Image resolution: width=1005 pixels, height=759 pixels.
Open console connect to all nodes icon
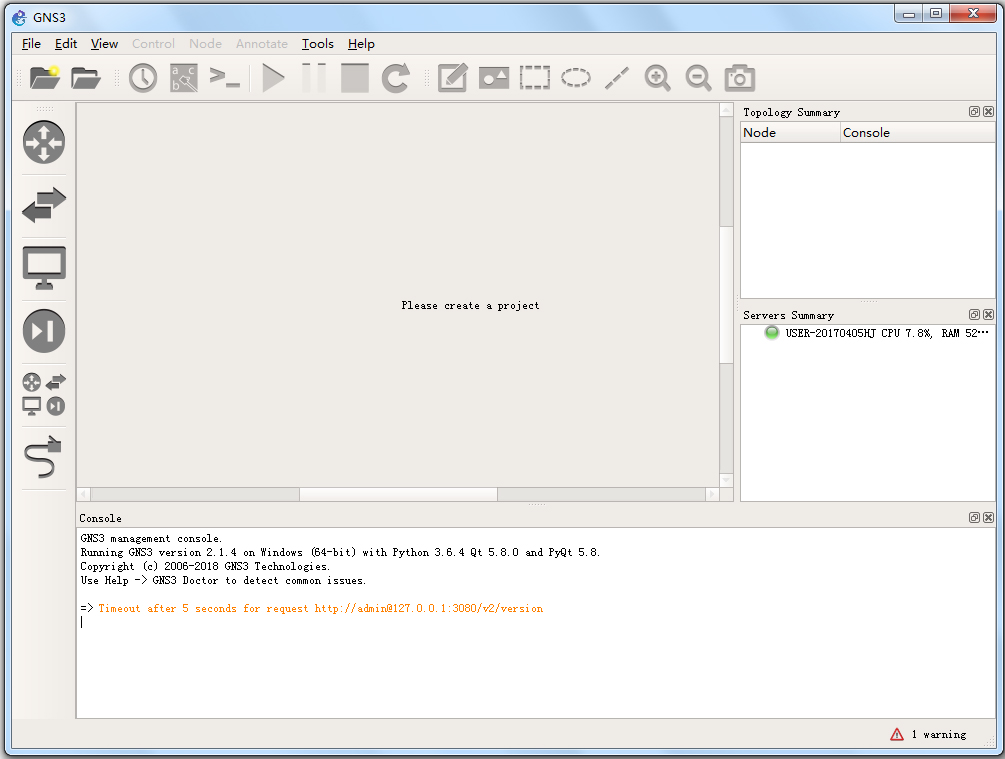225,78
